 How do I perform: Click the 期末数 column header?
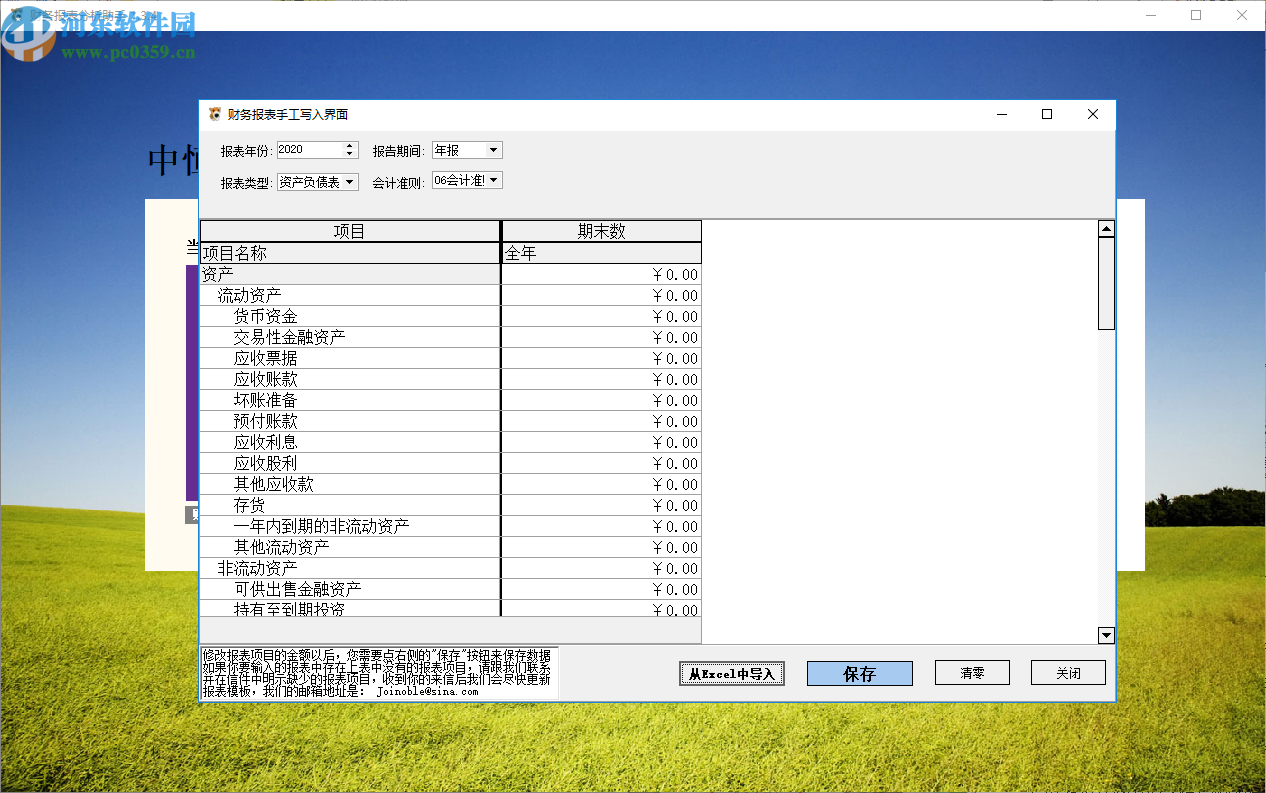point(600,230)
